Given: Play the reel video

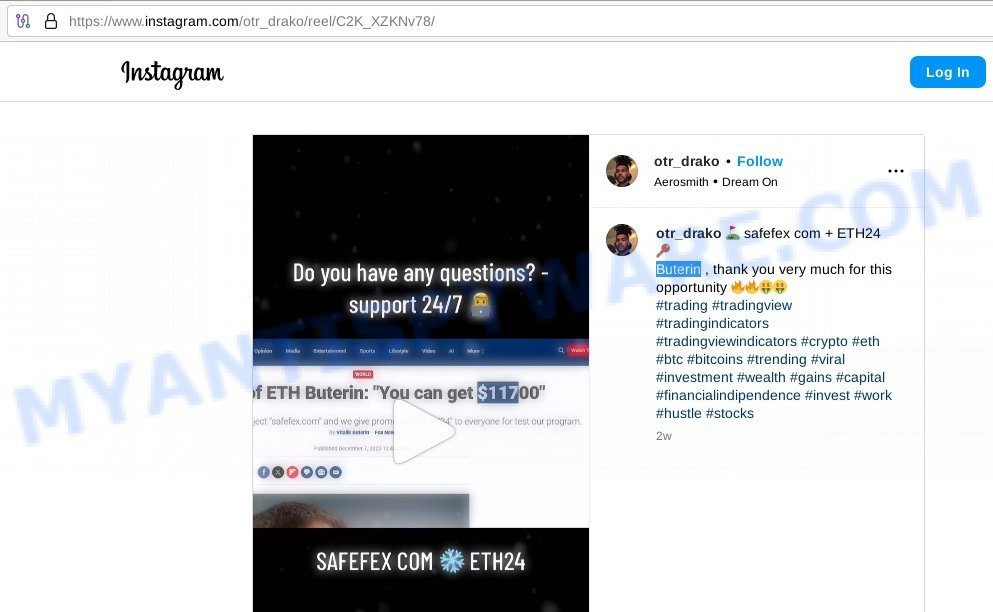Looking at the screenshot, I should 422,431.
